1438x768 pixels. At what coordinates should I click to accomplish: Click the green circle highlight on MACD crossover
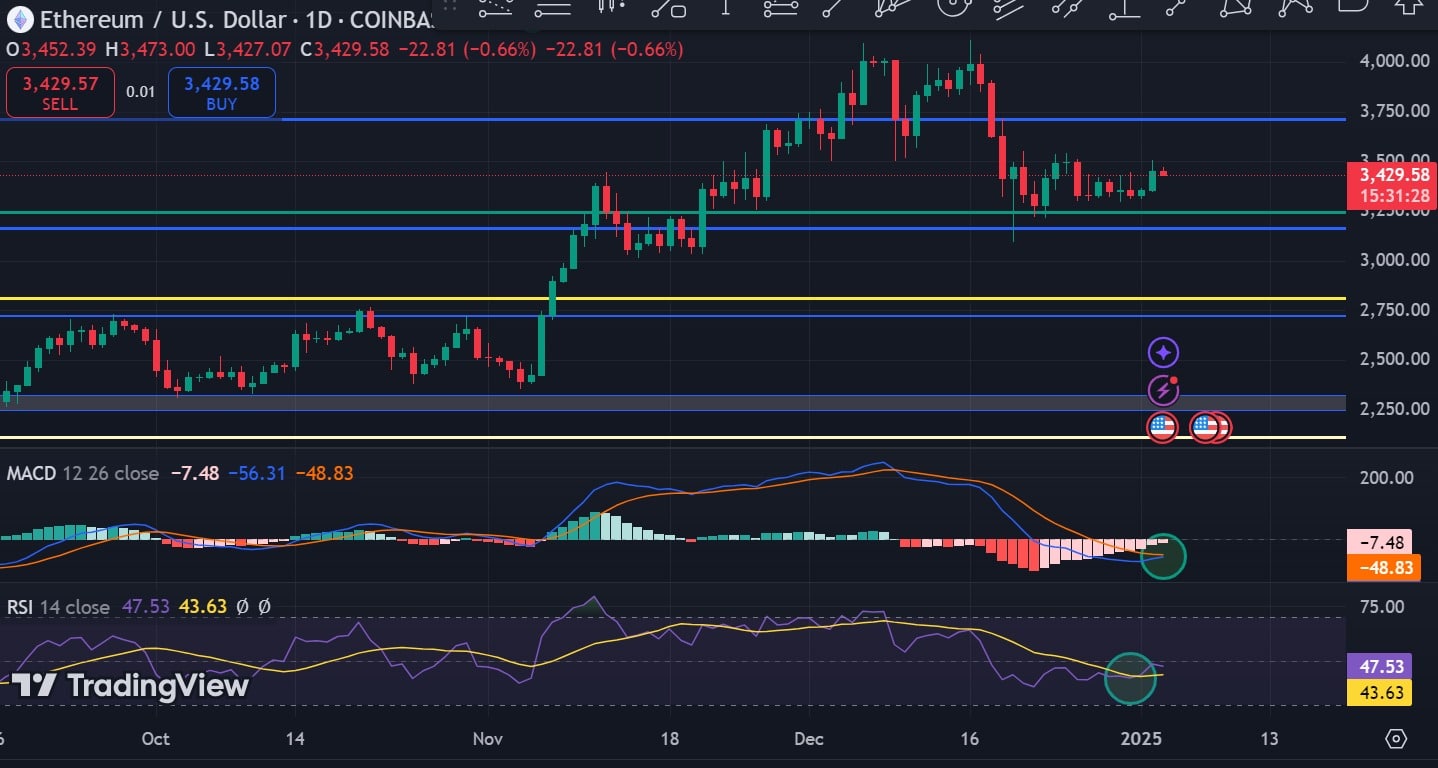pos(1163,556)
